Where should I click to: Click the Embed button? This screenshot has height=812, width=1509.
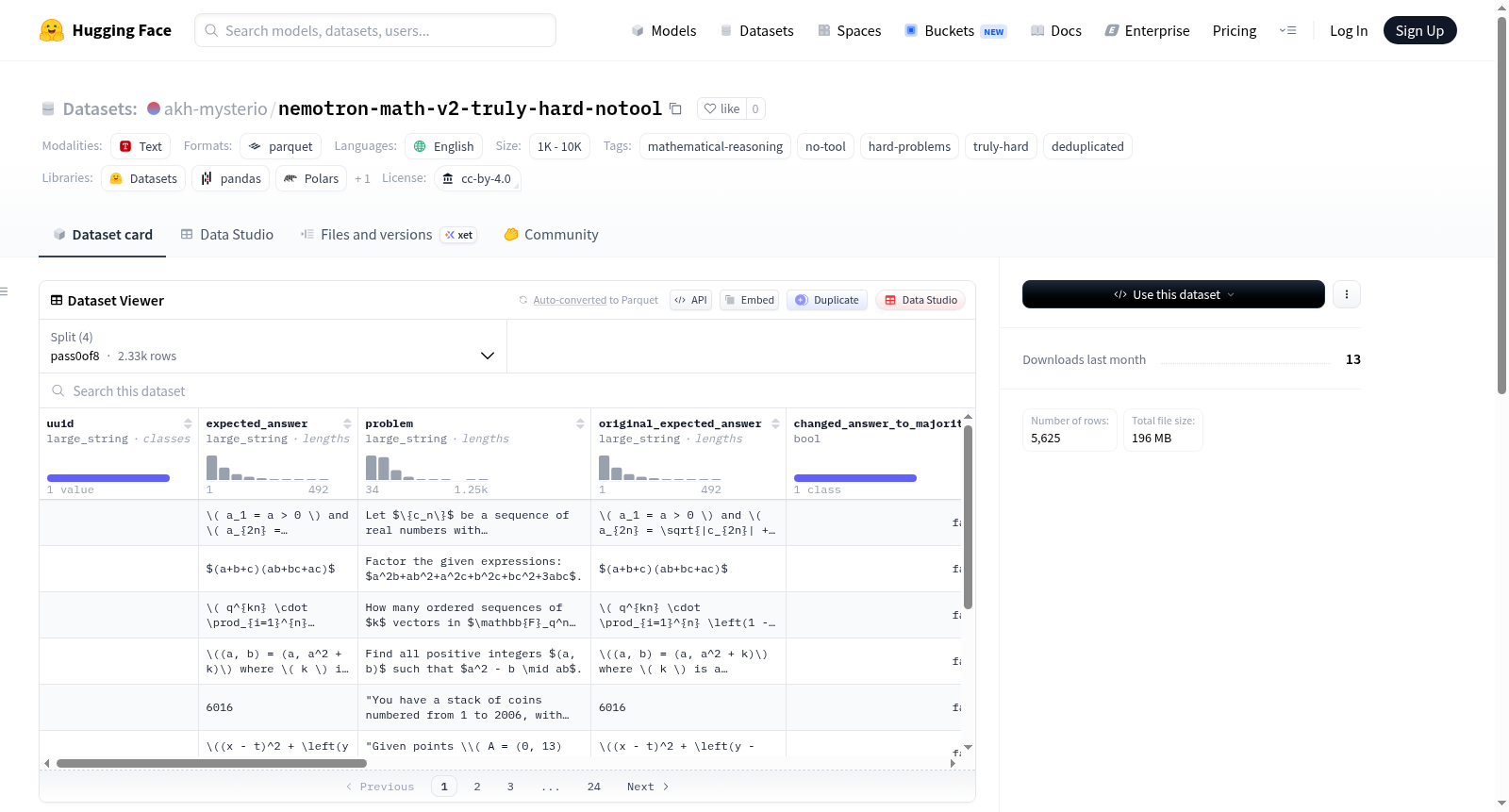point(749,300)
